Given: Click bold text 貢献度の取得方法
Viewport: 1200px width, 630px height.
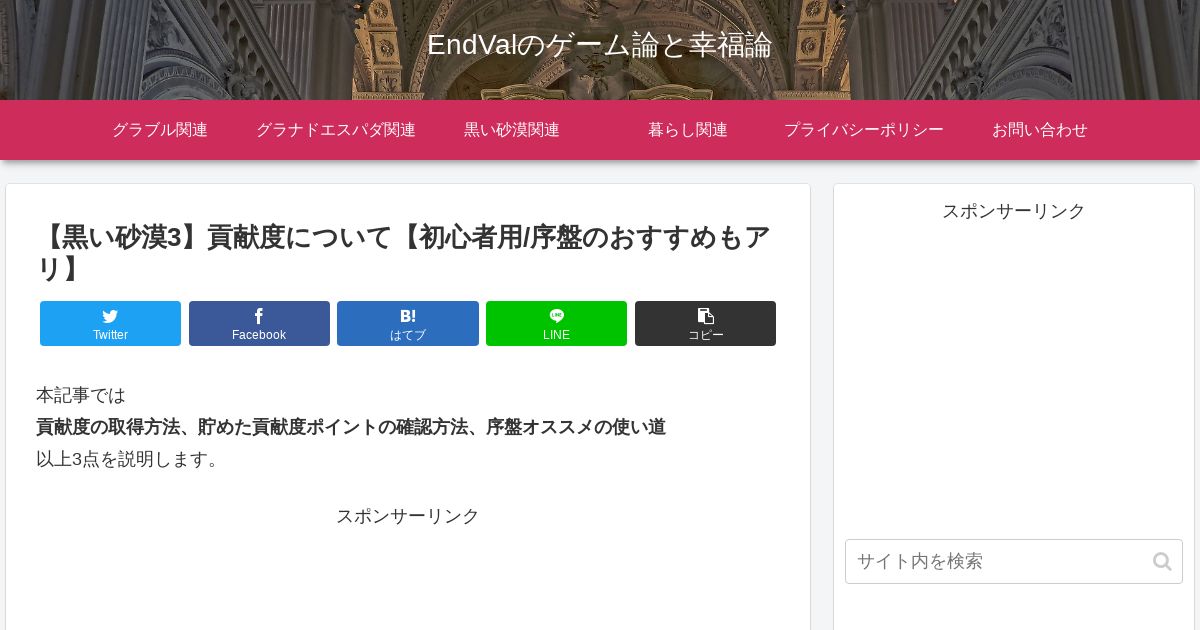Looking at the screenshot, I should (x=108, y=427).
